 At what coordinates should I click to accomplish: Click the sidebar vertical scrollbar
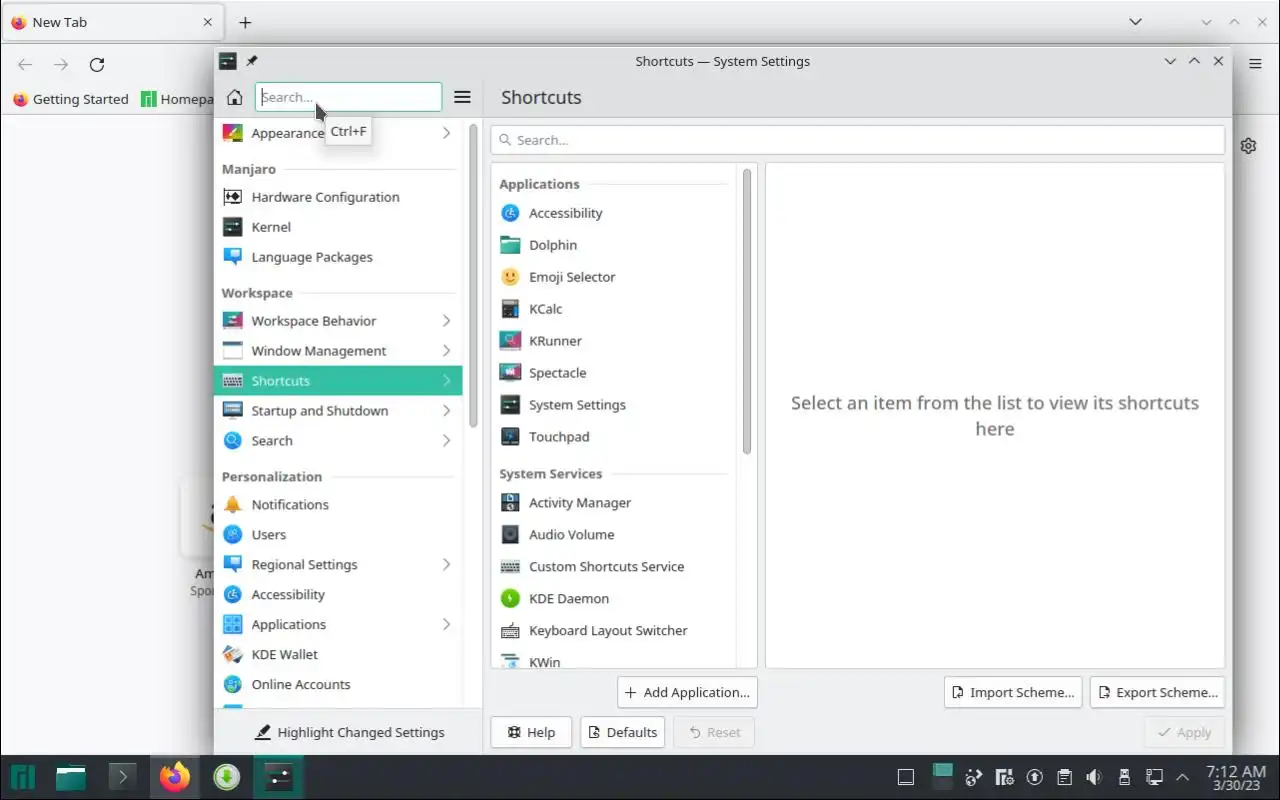(472, 275)
